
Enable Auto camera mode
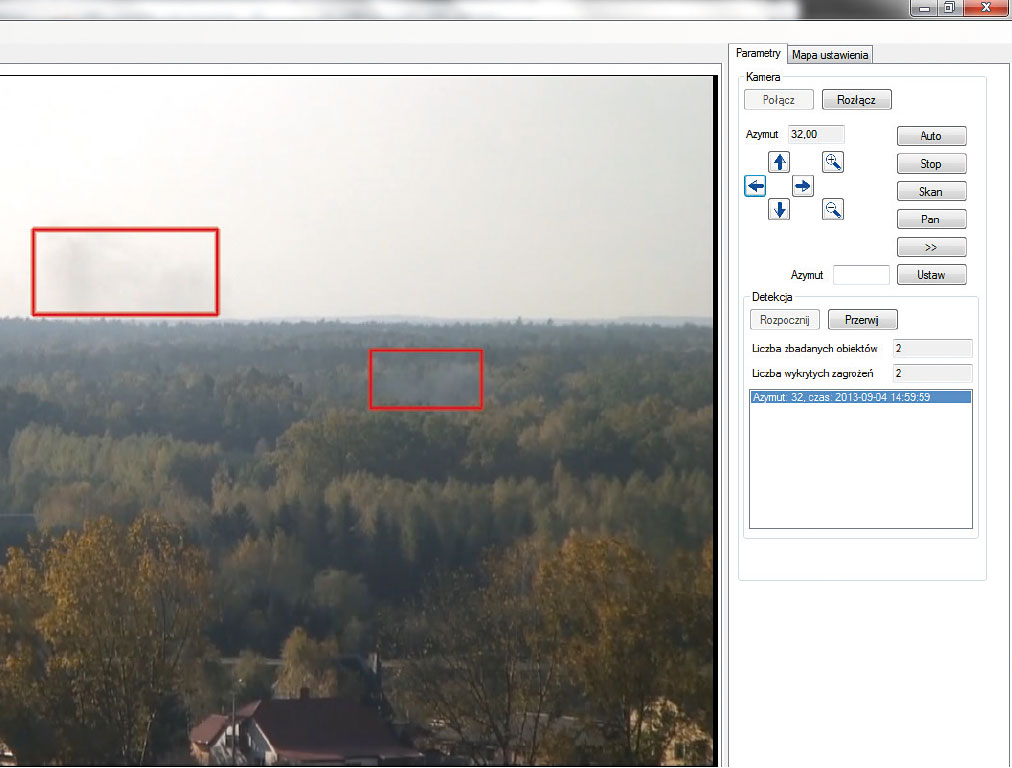pyautogui.click(x=931, y=136)
